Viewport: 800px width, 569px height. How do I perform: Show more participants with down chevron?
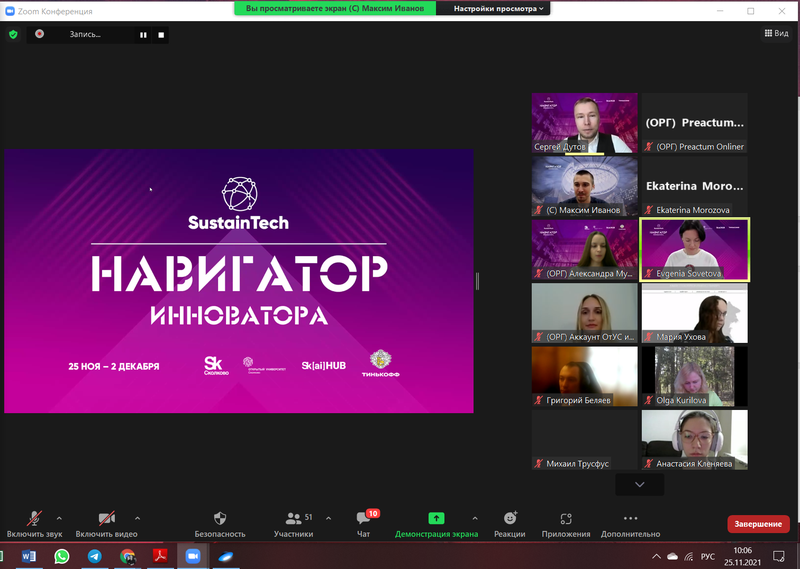pyautogui.click(x=640, y=484)
